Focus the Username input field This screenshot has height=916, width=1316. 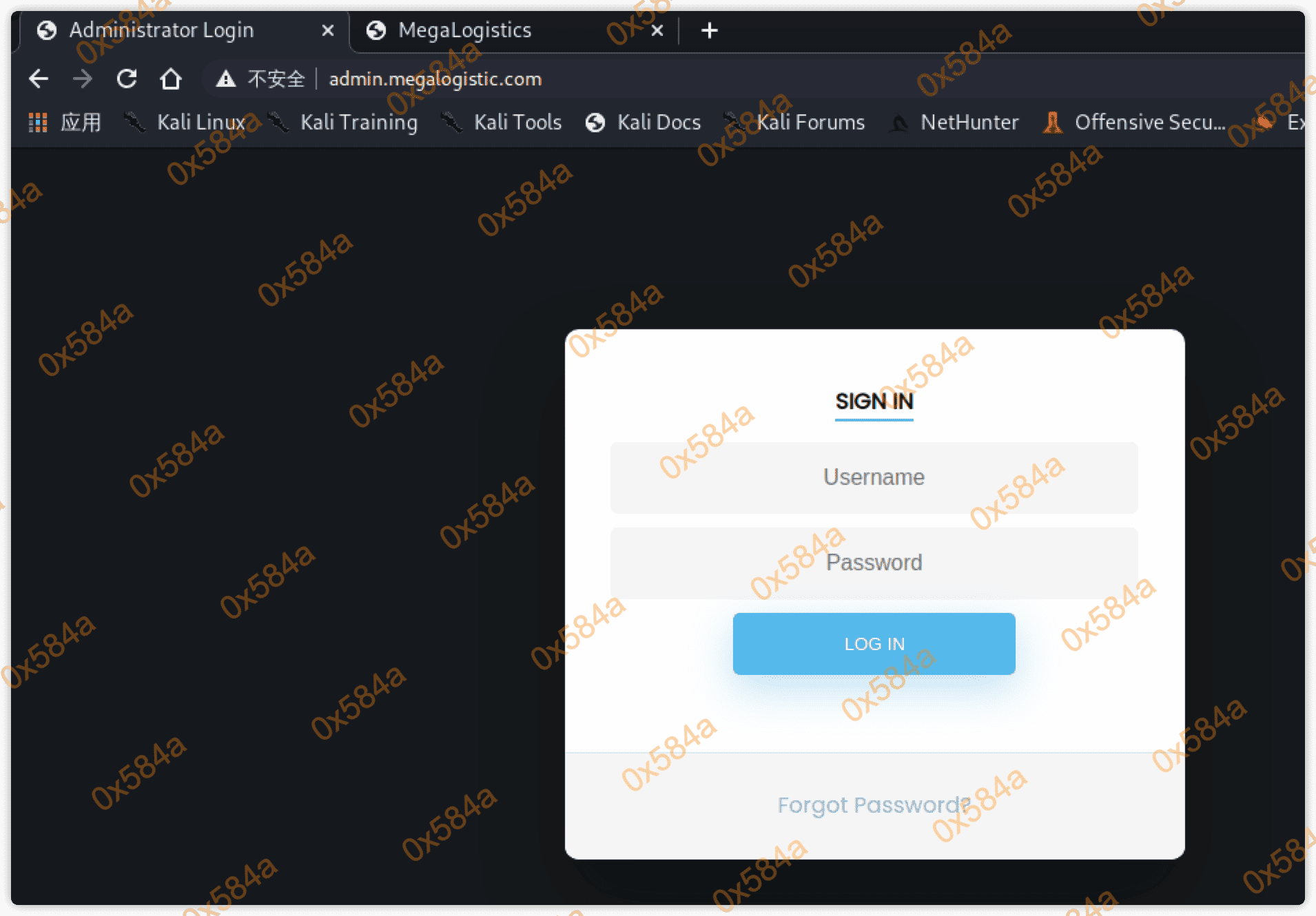click(874, 477)
